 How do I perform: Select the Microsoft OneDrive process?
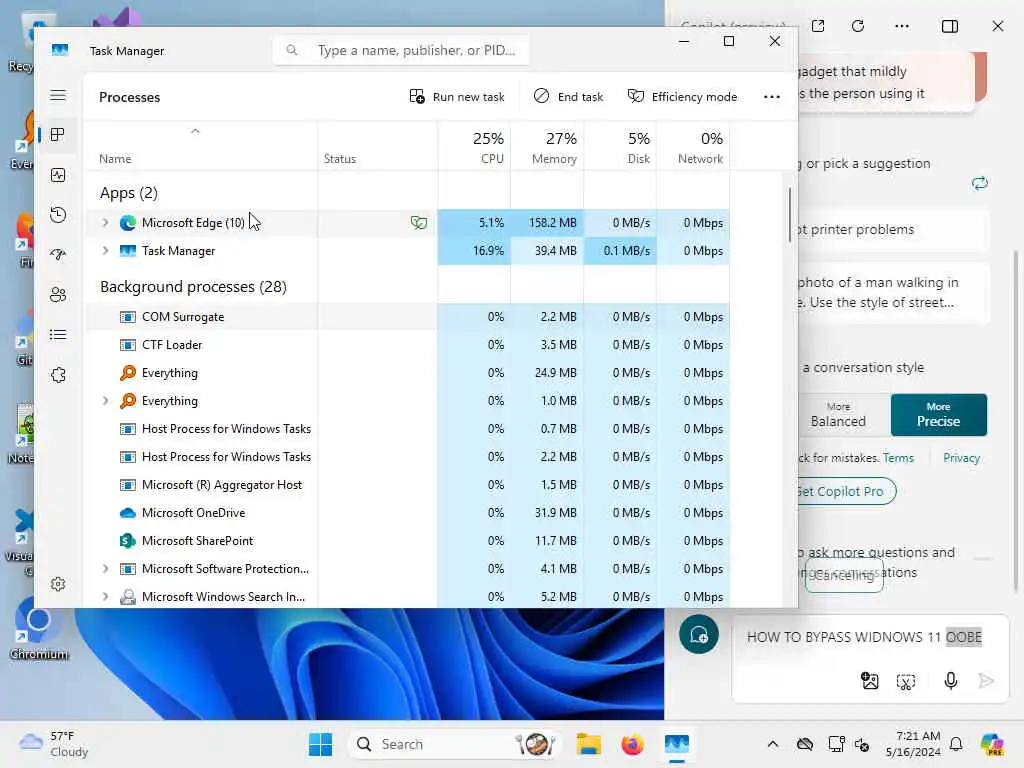pos(408,513)
